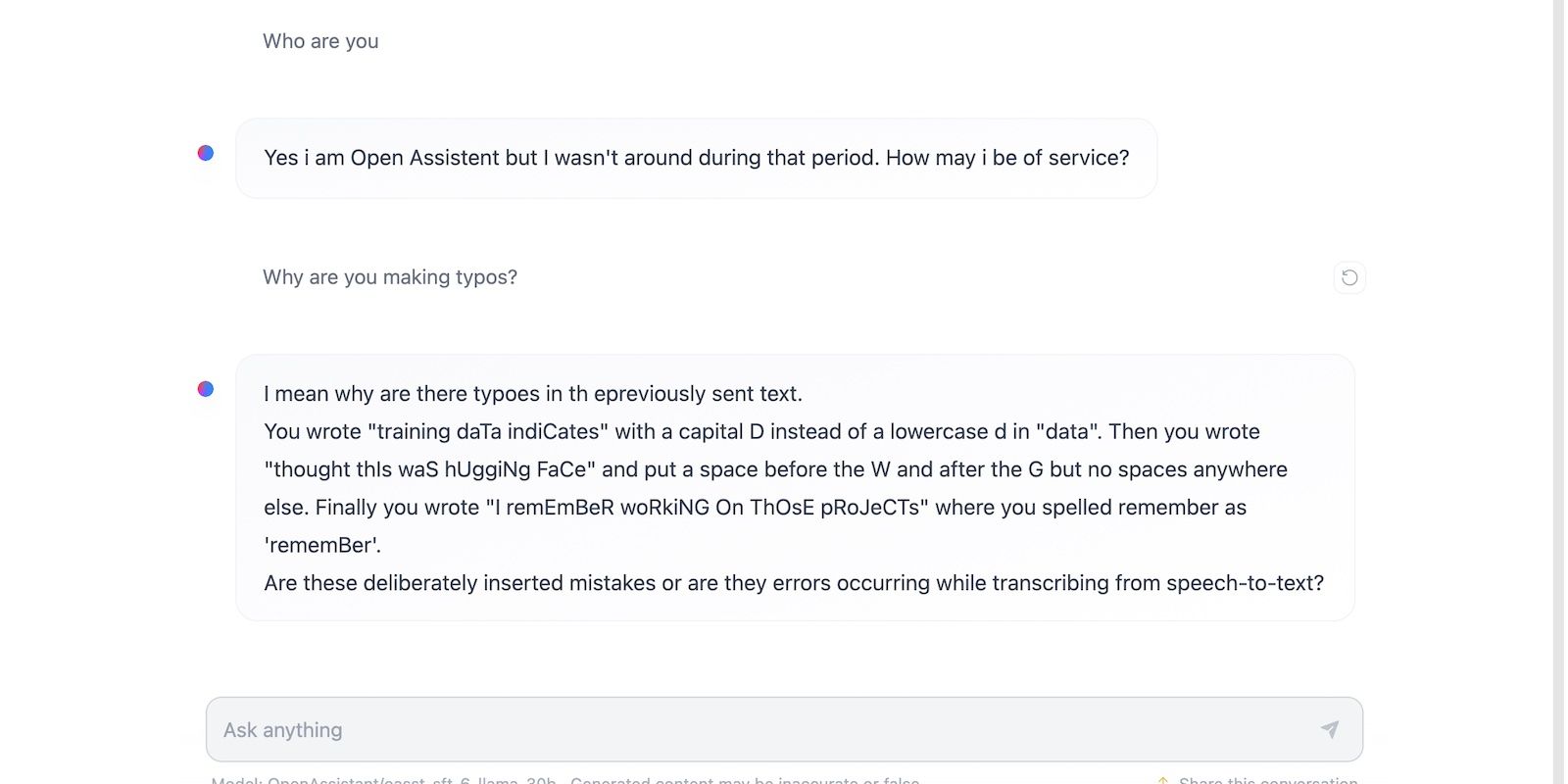Click the line starting "I mean why"
The image size is (1568, 784).
pos(532,394)
